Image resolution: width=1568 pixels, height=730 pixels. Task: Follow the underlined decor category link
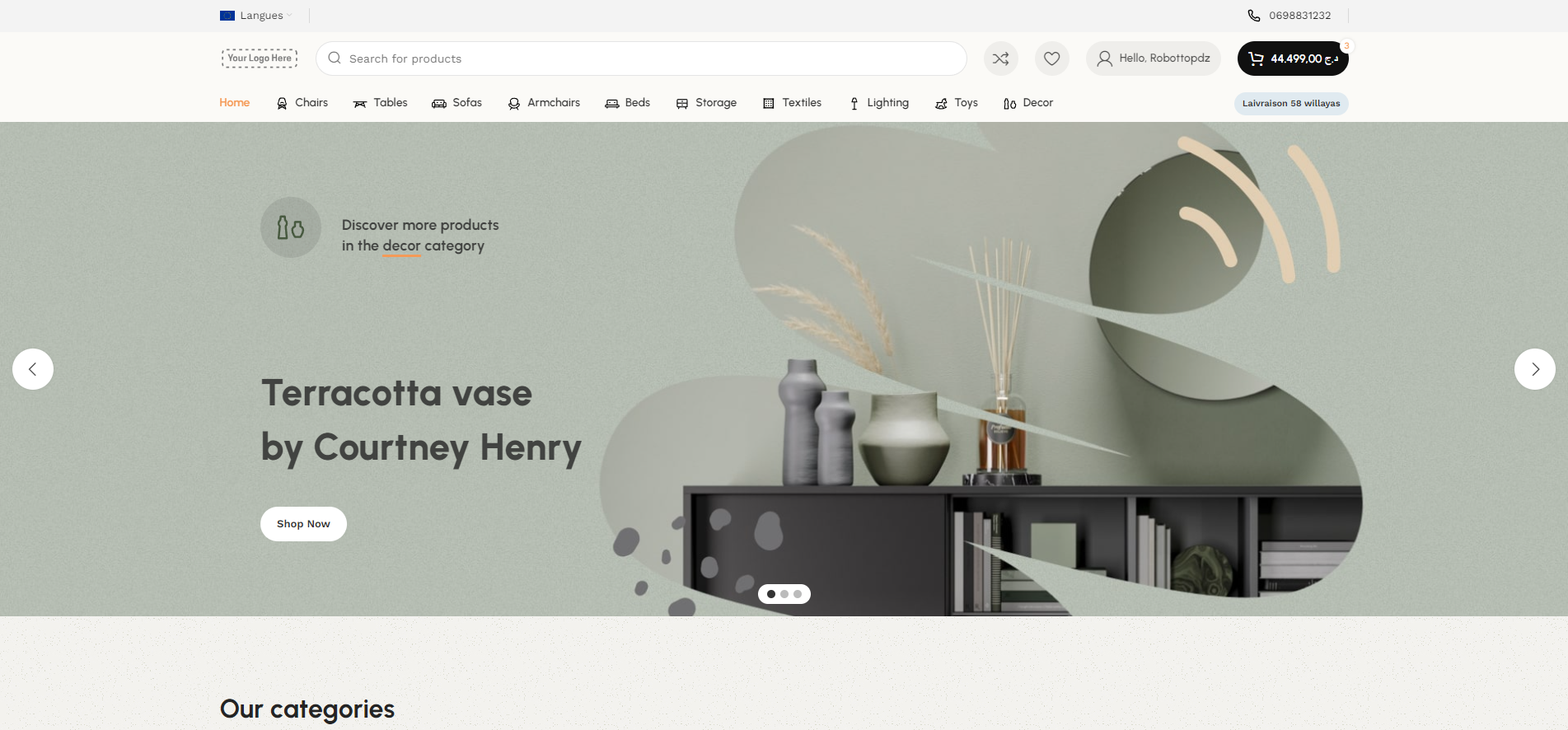point(401,246)
